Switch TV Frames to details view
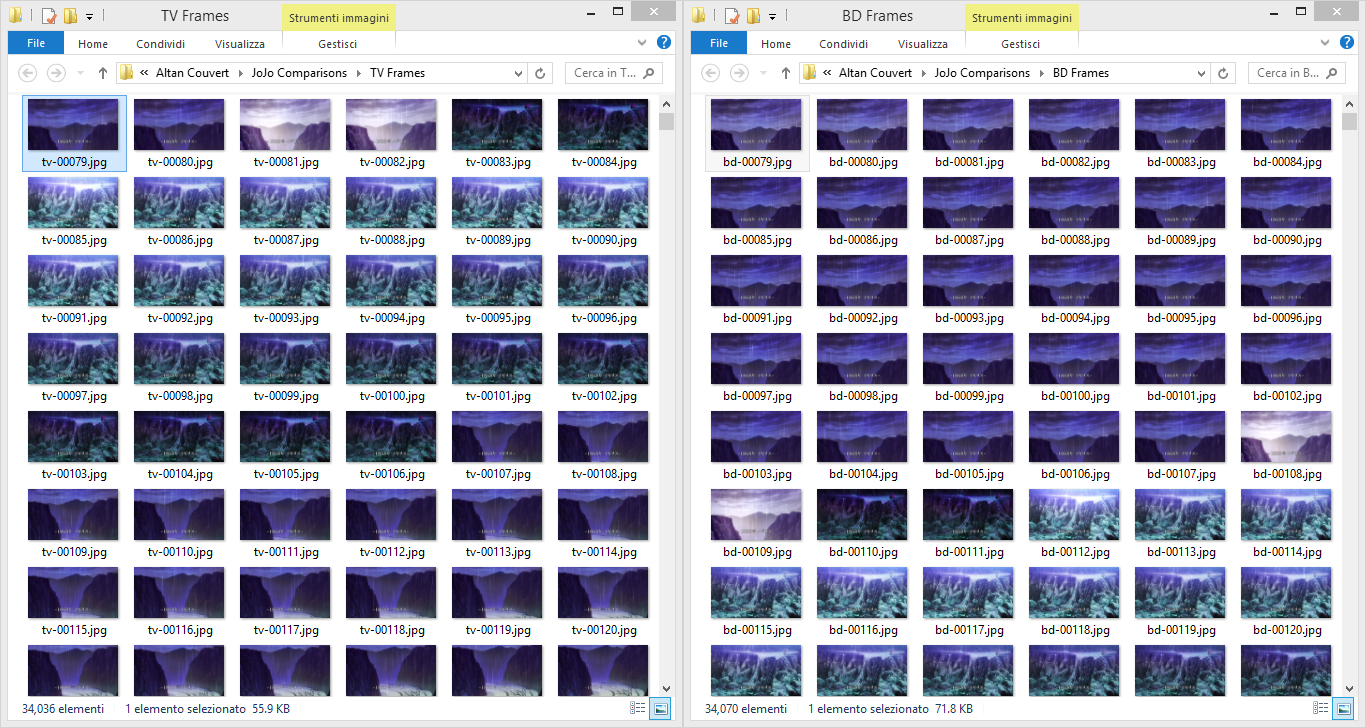 tap(638, 708)
